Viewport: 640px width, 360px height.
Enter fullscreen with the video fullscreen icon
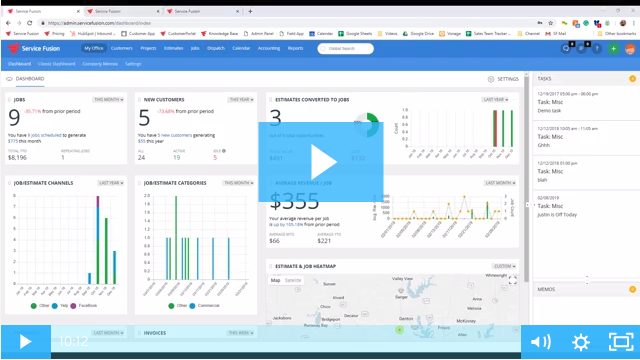(x=621, y=342)
